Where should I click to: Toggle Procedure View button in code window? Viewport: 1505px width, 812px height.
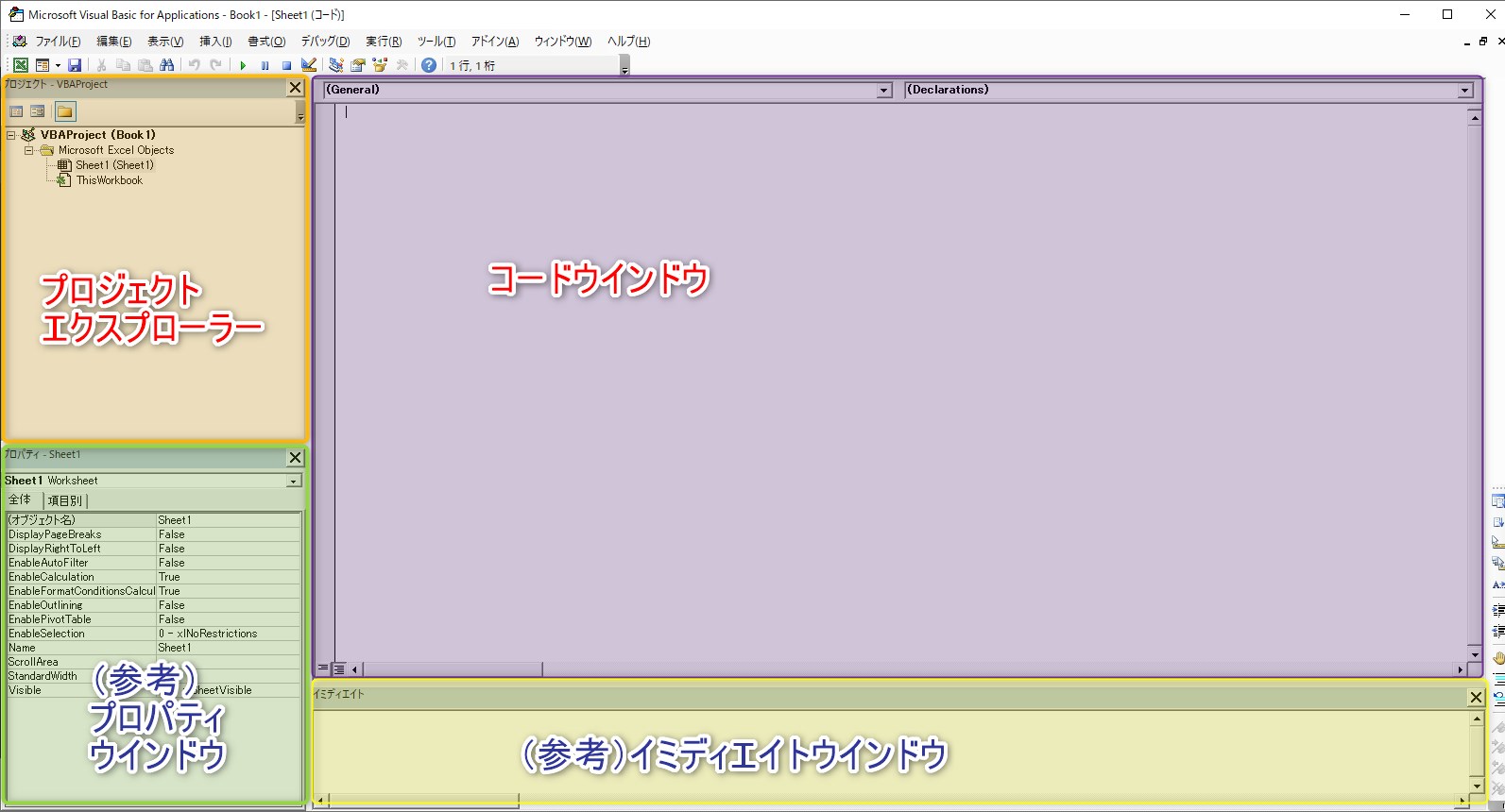tap(323, 668)
